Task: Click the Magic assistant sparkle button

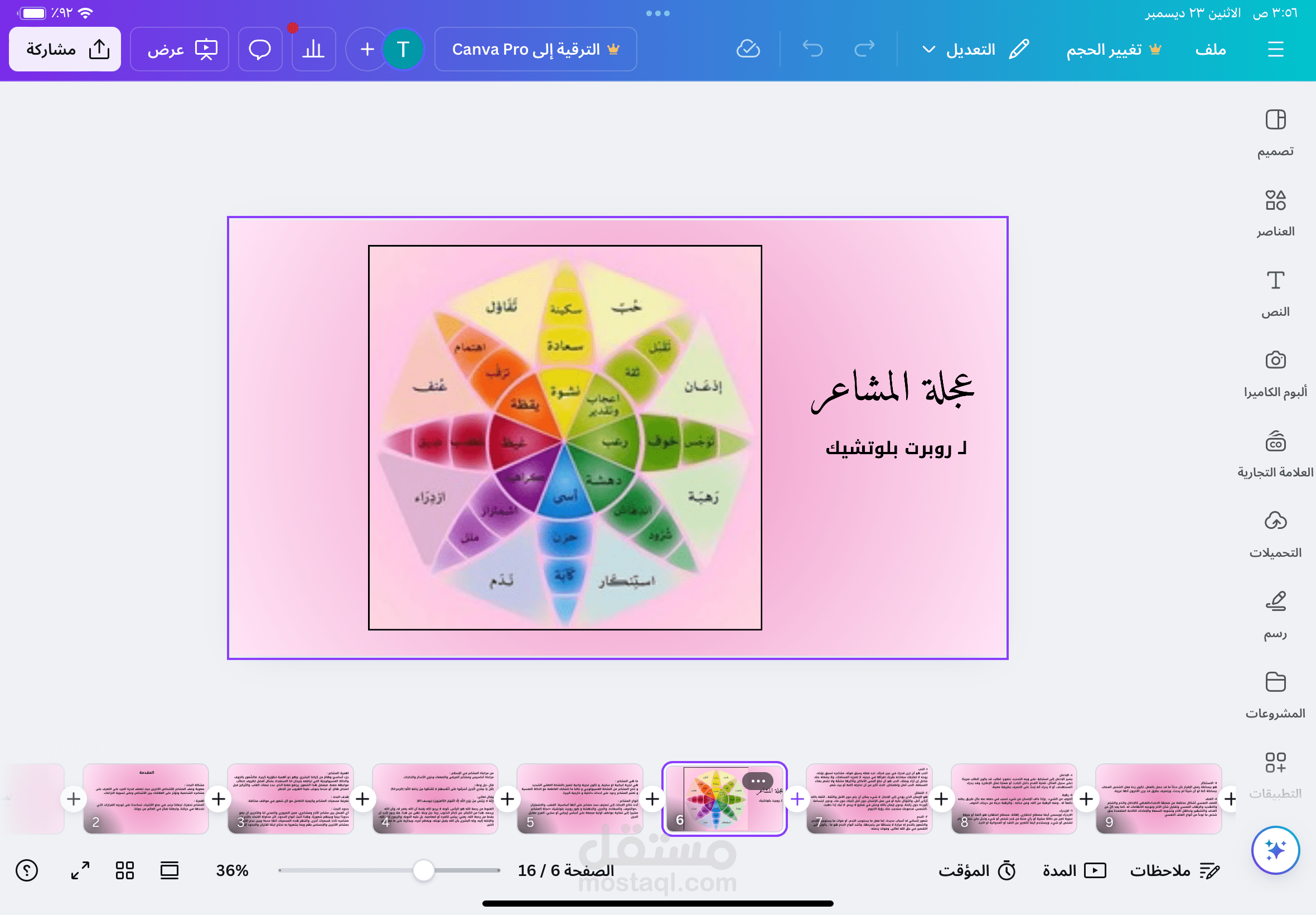Action: click(1275, 850)
